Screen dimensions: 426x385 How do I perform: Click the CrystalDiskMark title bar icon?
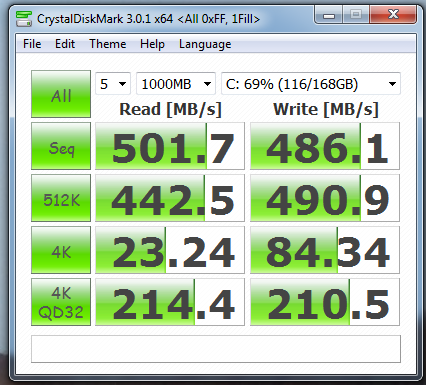(24, 19)
